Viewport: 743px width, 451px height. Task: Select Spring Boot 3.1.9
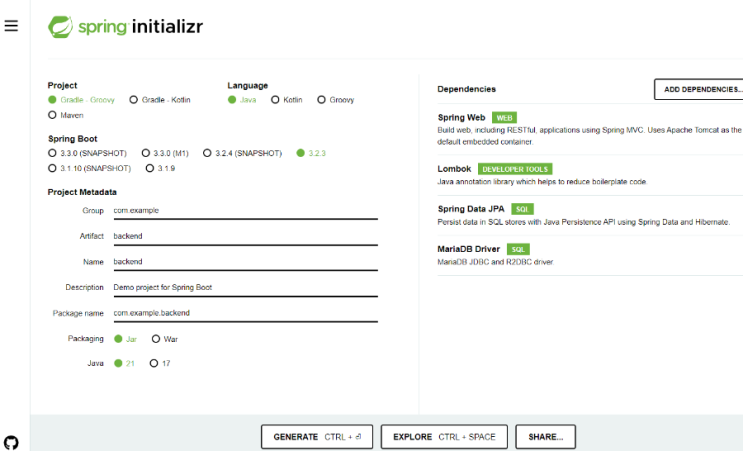click(161, 168)
